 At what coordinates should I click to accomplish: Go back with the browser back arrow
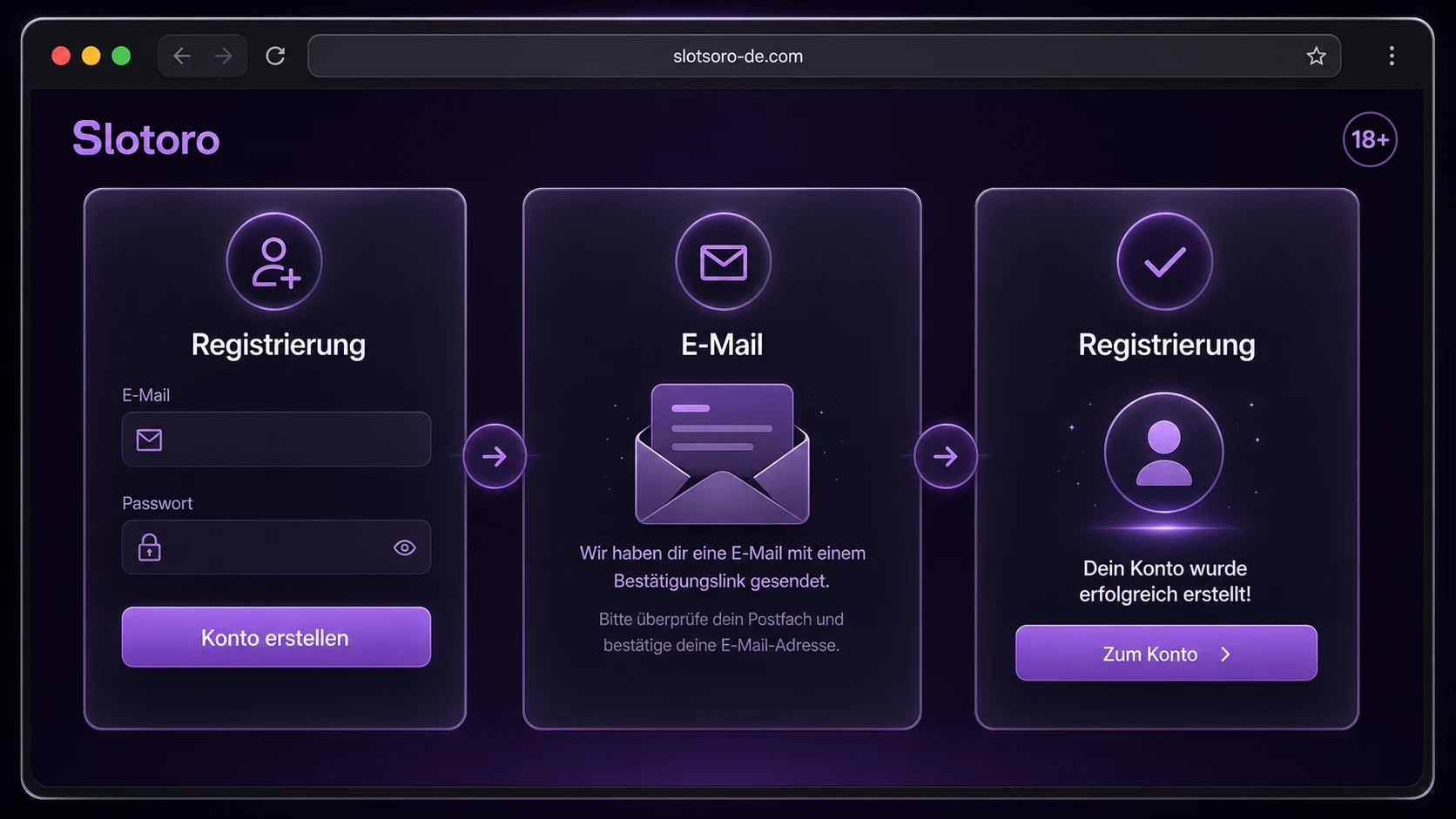182,56
